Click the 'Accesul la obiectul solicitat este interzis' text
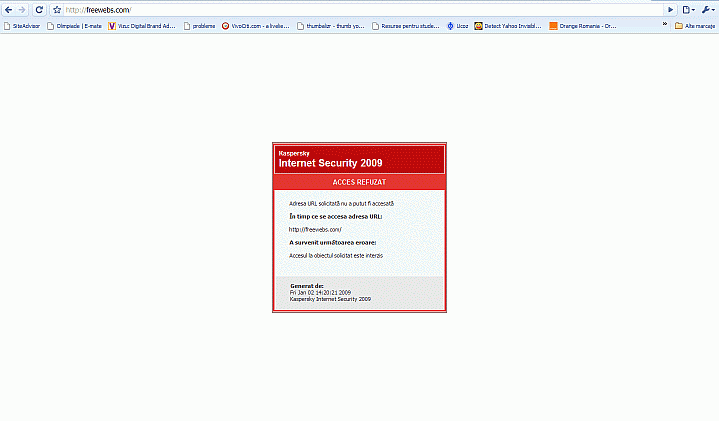 [336, 255]
